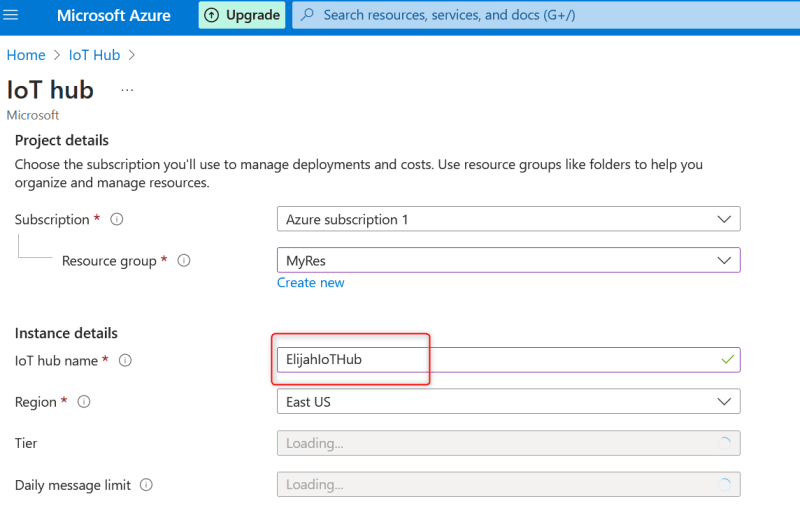Click the IoT hub name info icon
The width and height of the screenshot is (800, 522).
click(x=125, y=361)
